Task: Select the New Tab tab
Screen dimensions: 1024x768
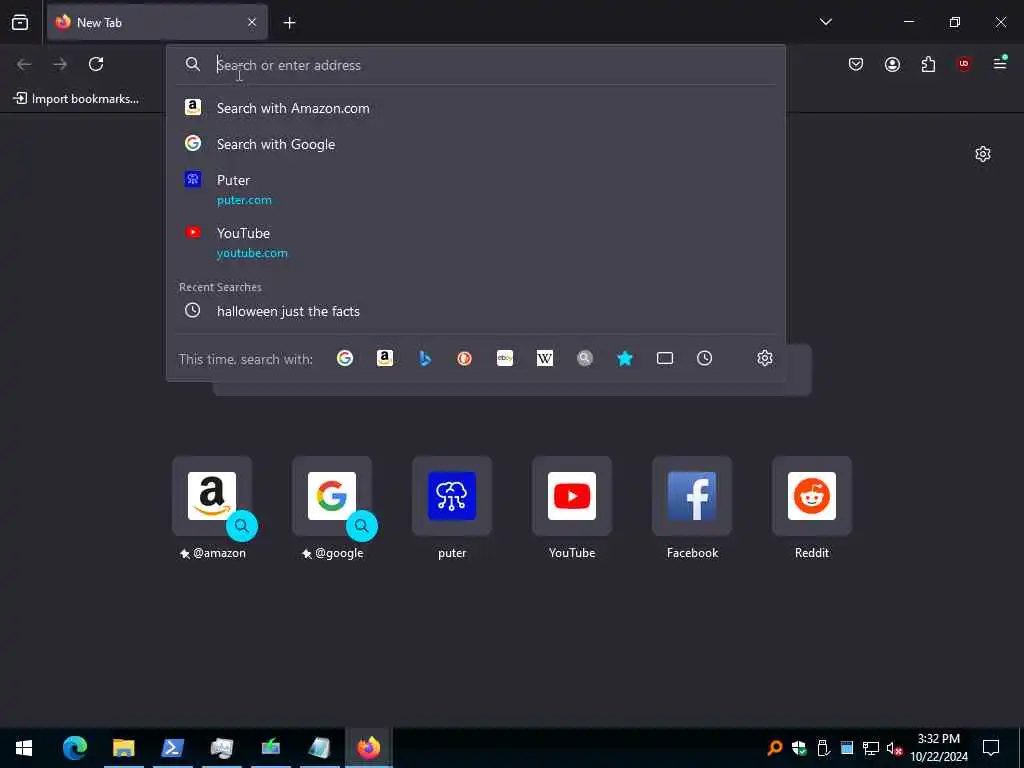Action: click(x=157, y=22)
